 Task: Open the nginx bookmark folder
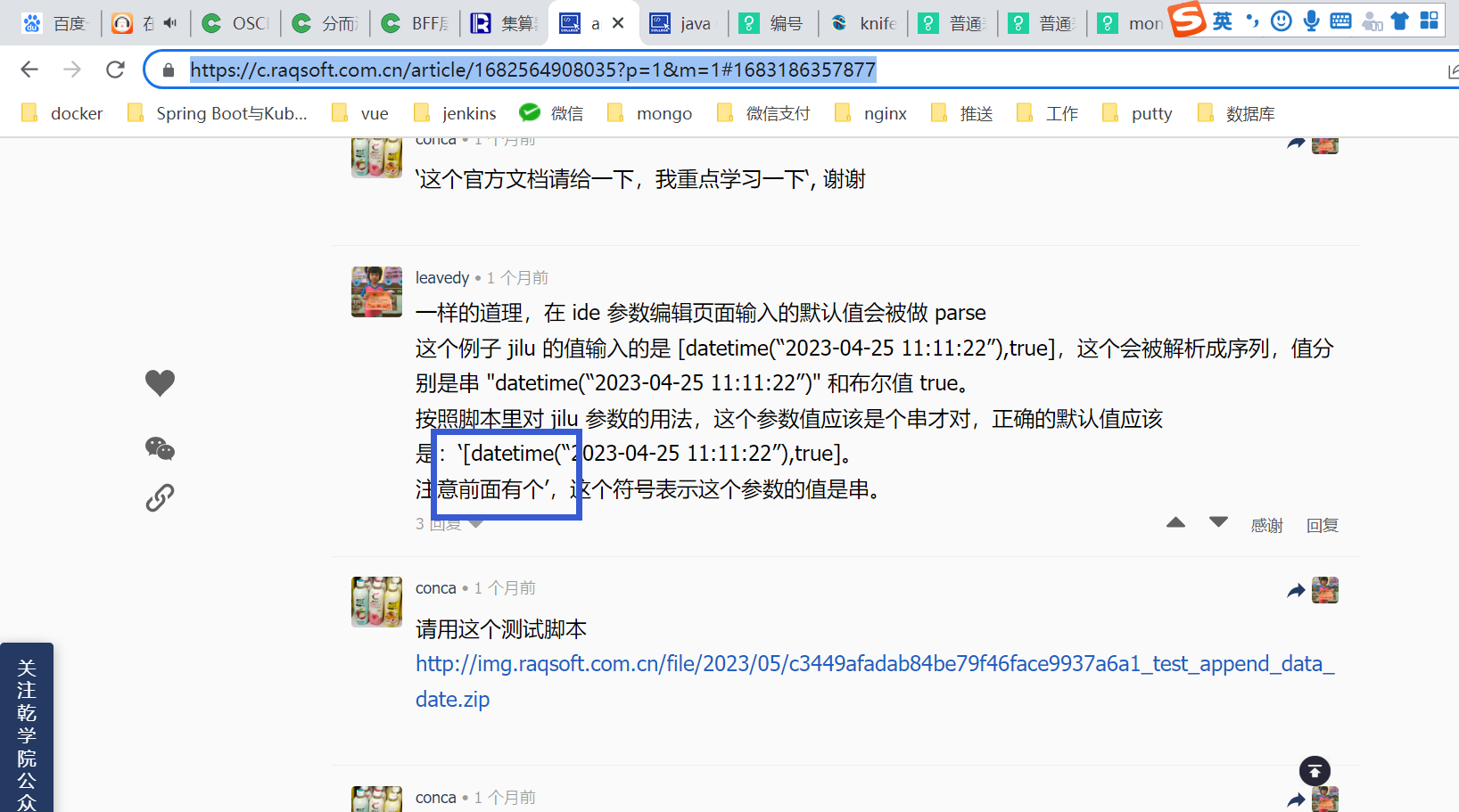(x=870, y=113)
